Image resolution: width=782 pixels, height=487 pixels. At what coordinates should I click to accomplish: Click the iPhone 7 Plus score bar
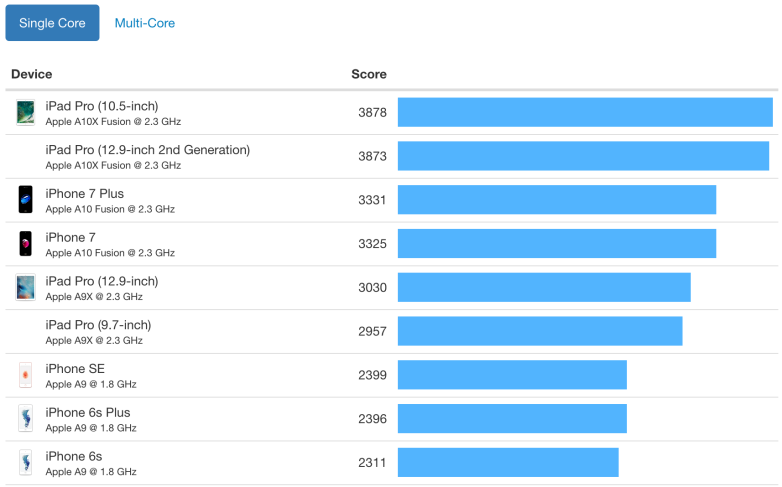click(x=557, y=199)
